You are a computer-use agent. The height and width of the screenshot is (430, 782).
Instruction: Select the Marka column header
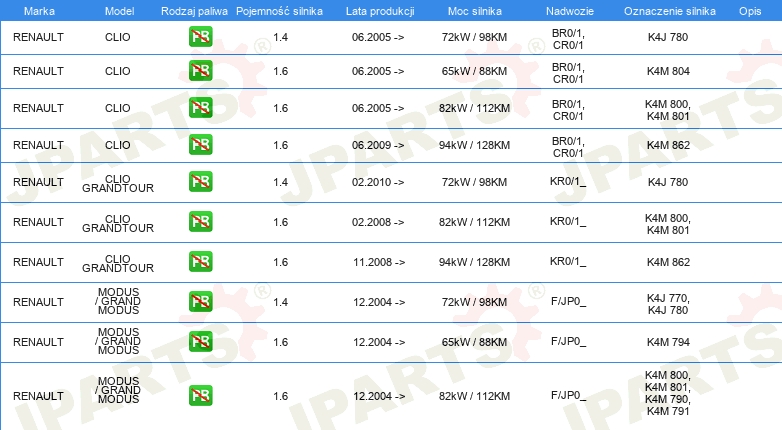coord(39,11)
